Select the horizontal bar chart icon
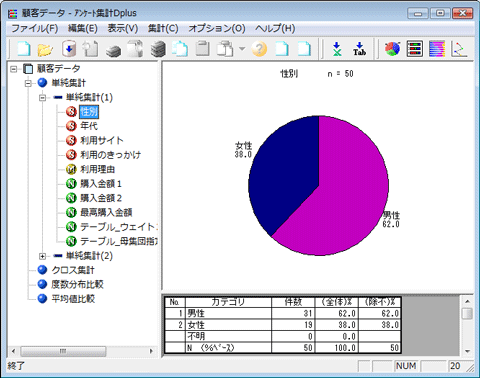 click(x=415, y=49)
